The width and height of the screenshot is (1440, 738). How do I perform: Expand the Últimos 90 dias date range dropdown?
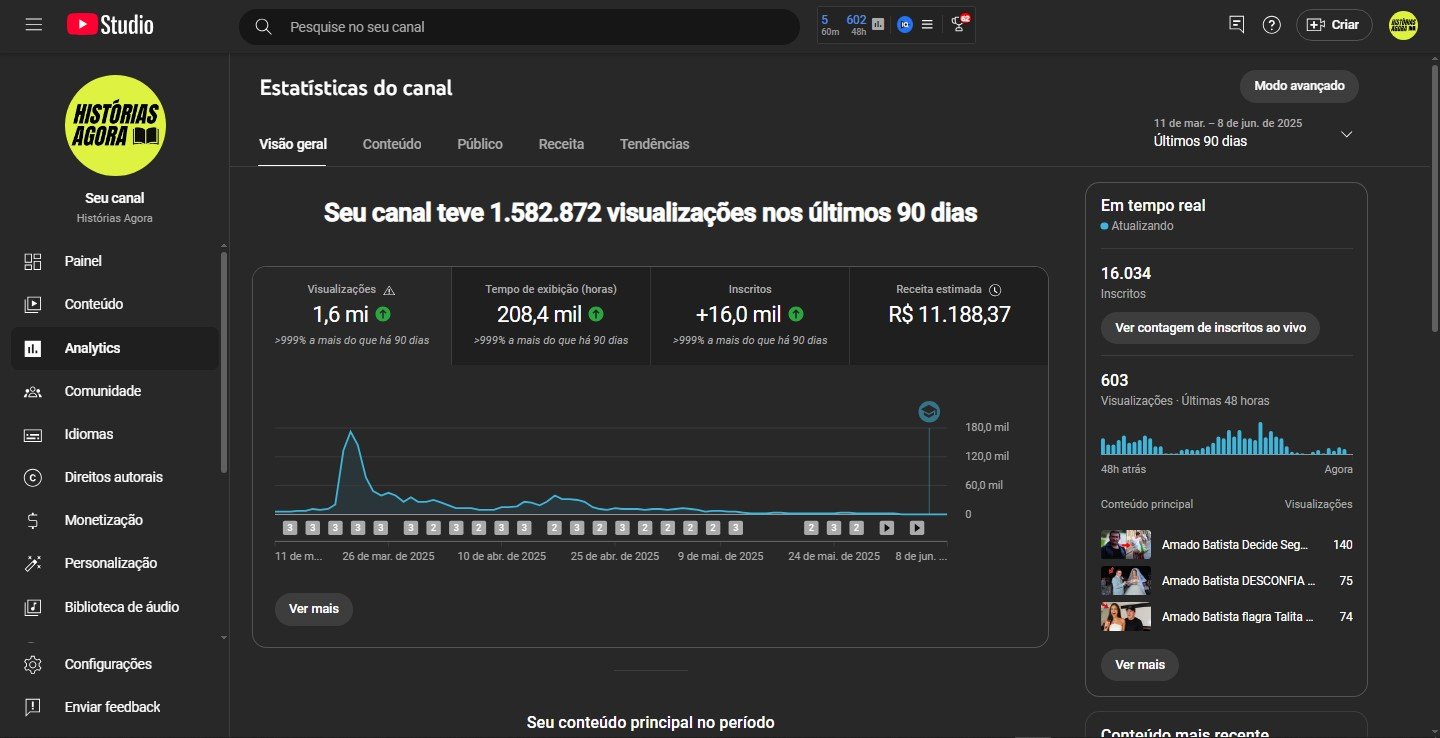[1253, 133]
